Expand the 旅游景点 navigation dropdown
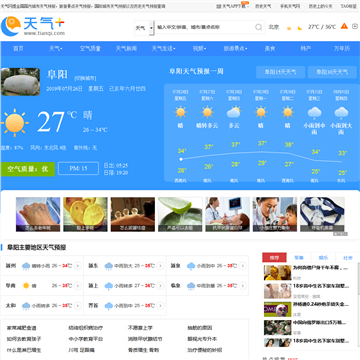 point(235,49)
